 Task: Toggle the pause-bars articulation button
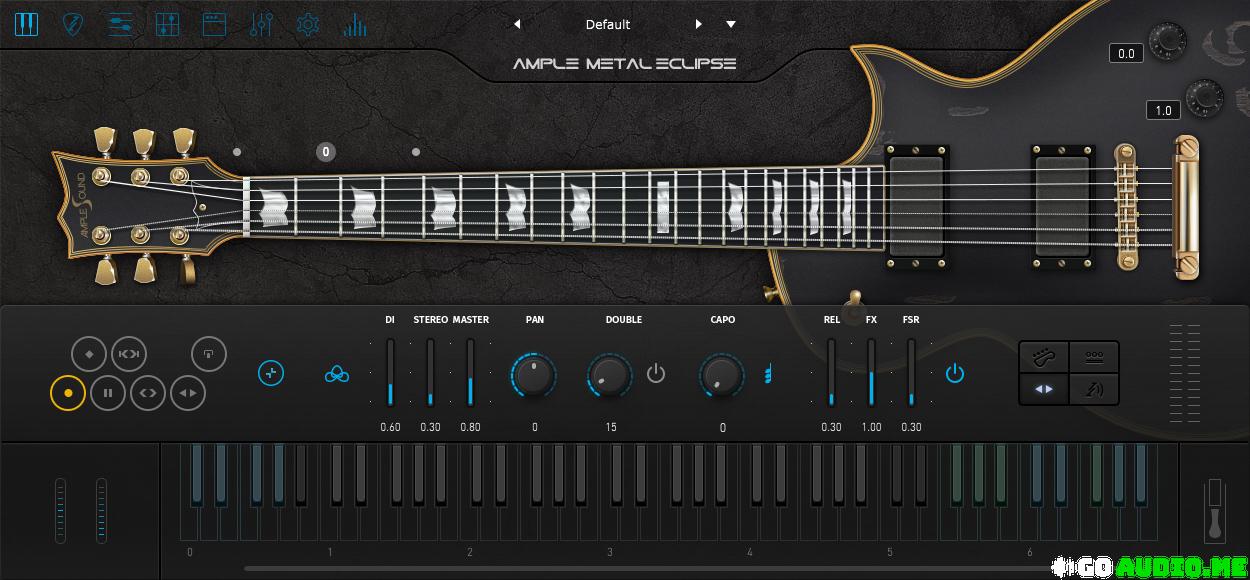tap(108, 393)
